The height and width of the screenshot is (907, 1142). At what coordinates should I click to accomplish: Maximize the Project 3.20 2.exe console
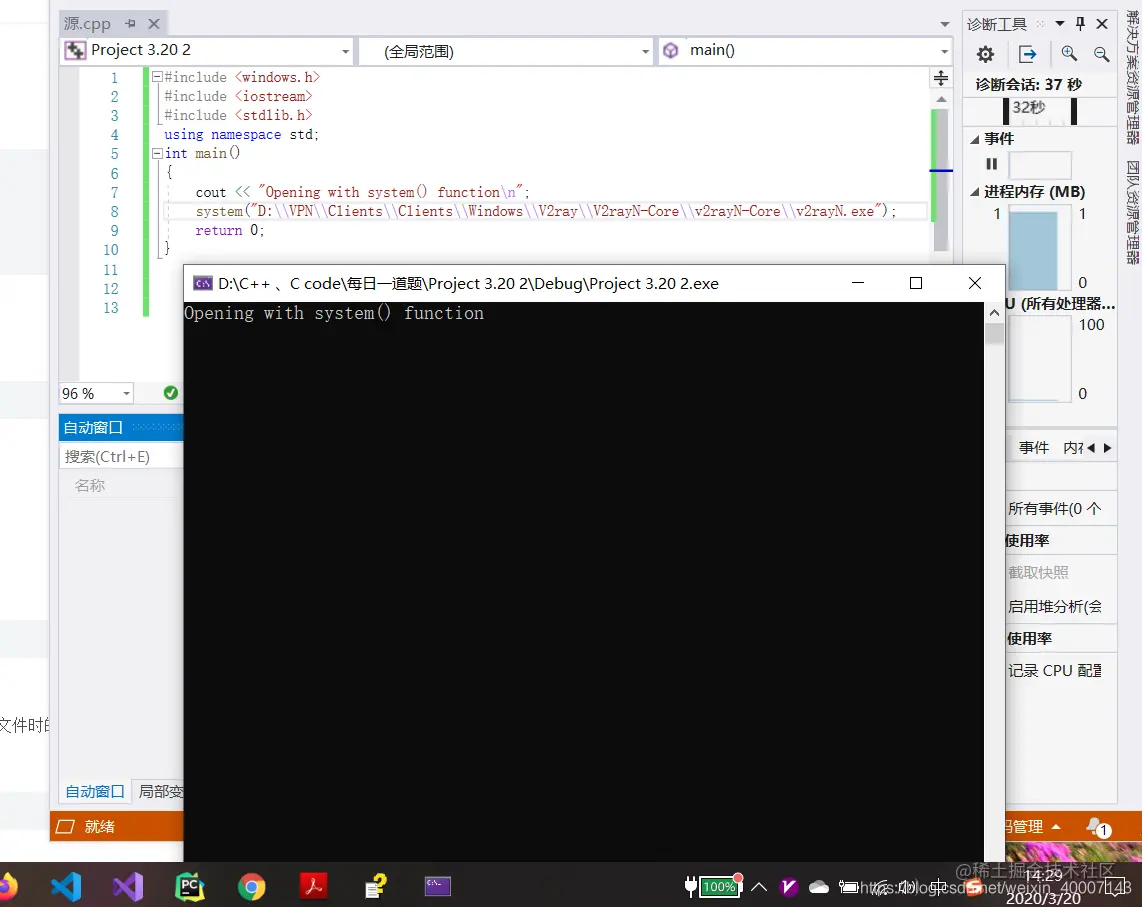coord(916,283)
